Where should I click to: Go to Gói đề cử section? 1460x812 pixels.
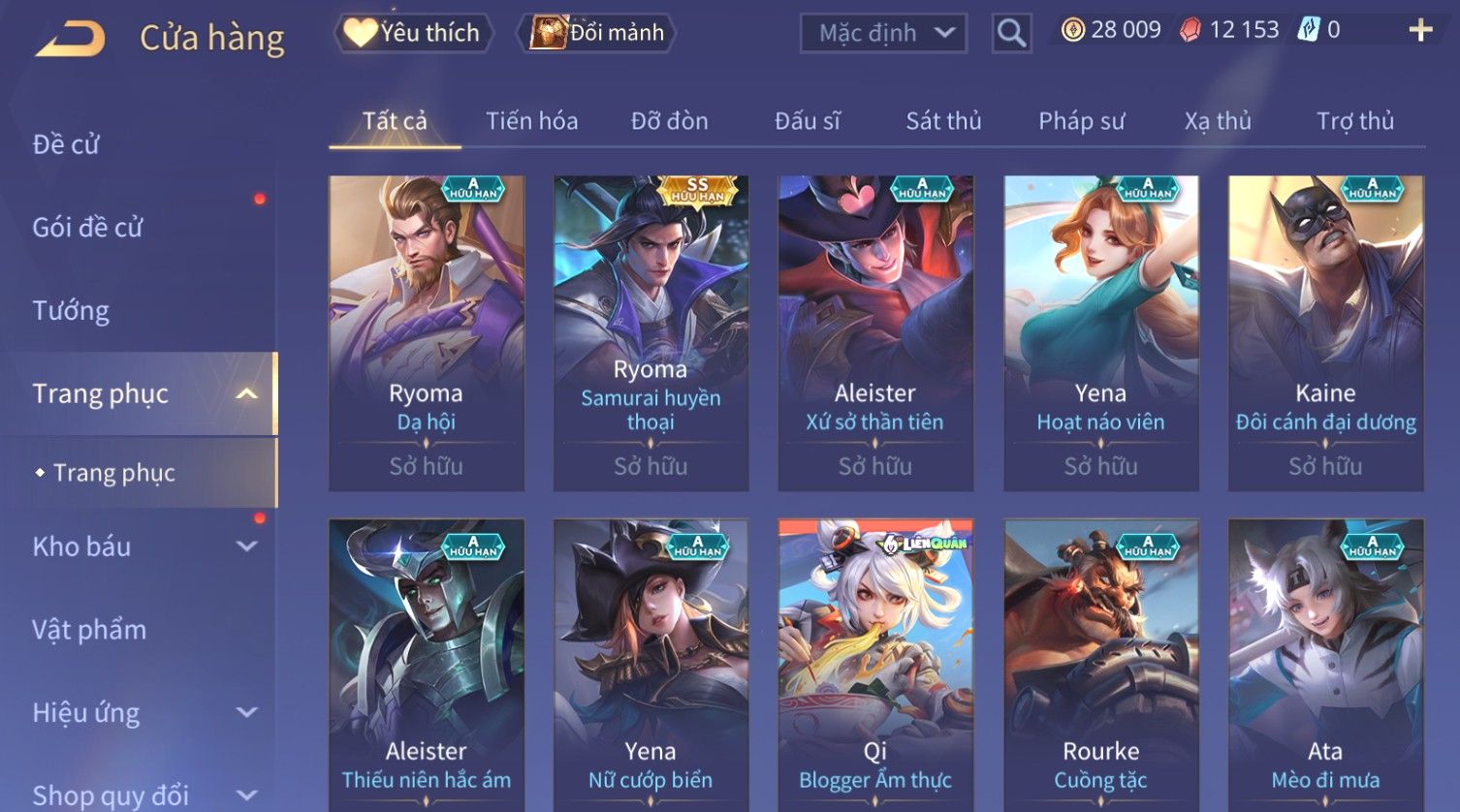[x=87, y=228]
